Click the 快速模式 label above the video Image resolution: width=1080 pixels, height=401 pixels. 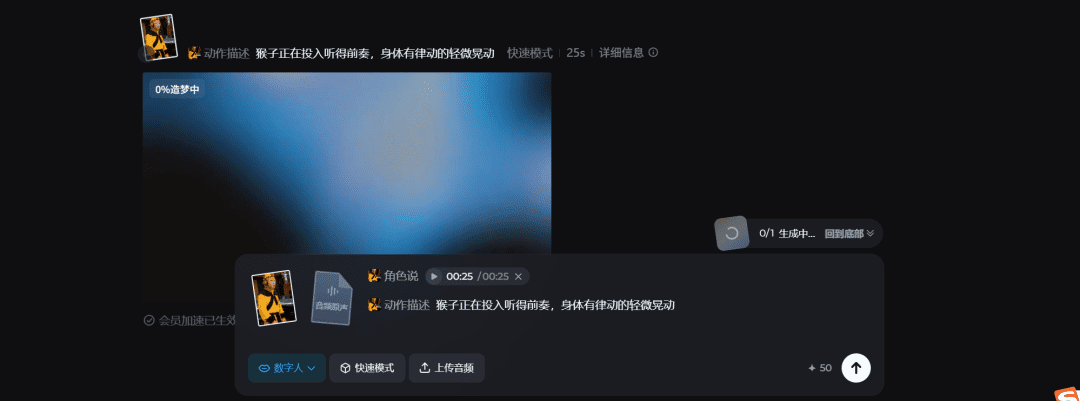coord(530,52)
